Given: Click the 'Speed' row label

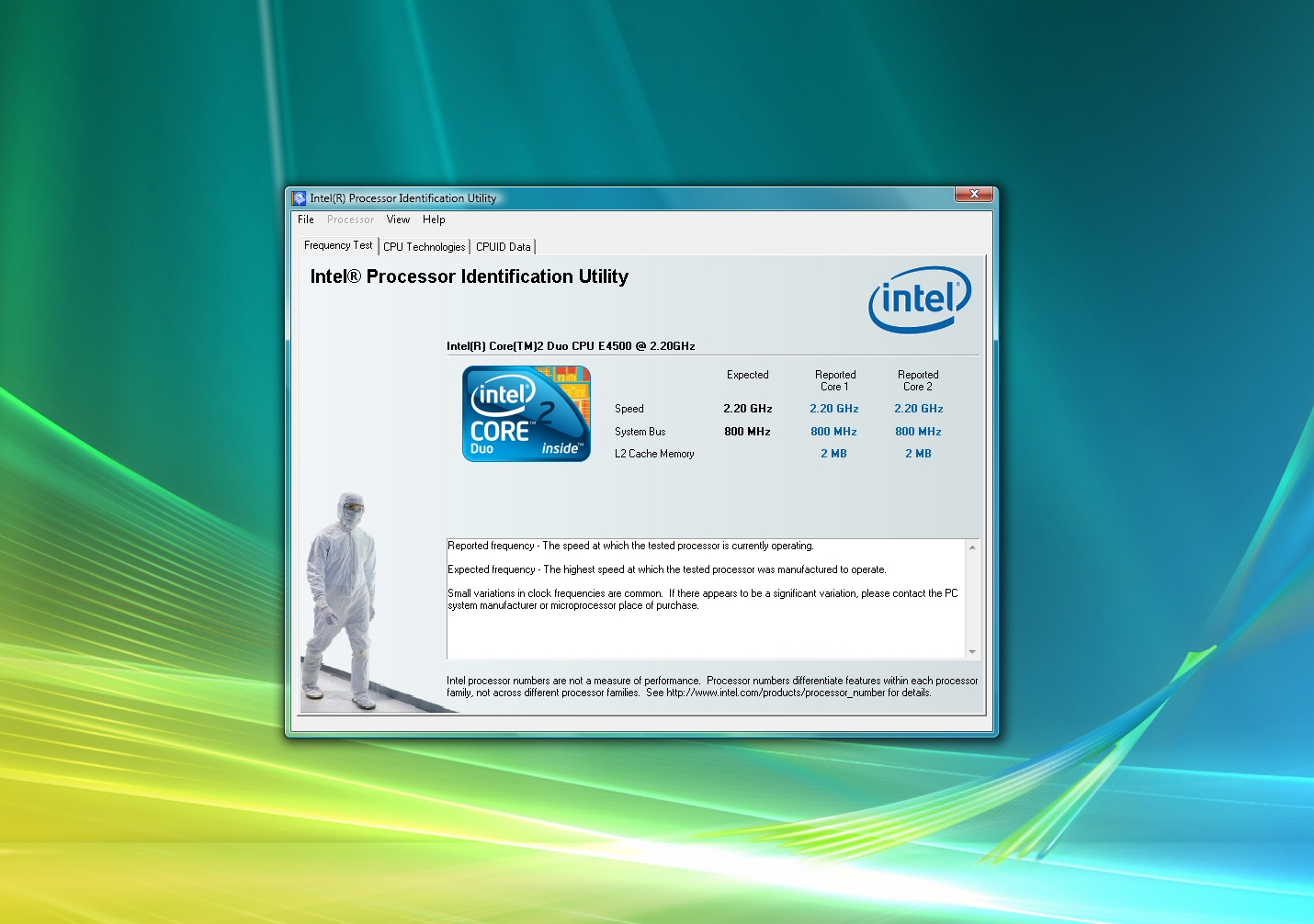Looking at the screenshot, I should click(x=629, y=409).
